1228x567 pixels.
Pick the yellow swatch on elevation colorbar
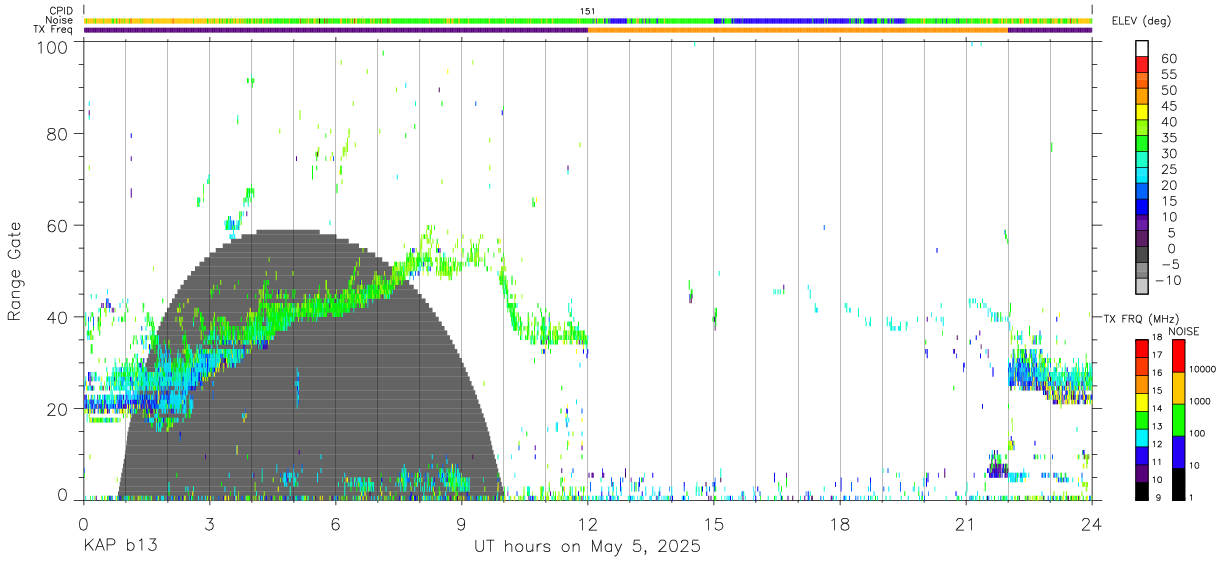pyautogui.click(x=1142, y=112)
